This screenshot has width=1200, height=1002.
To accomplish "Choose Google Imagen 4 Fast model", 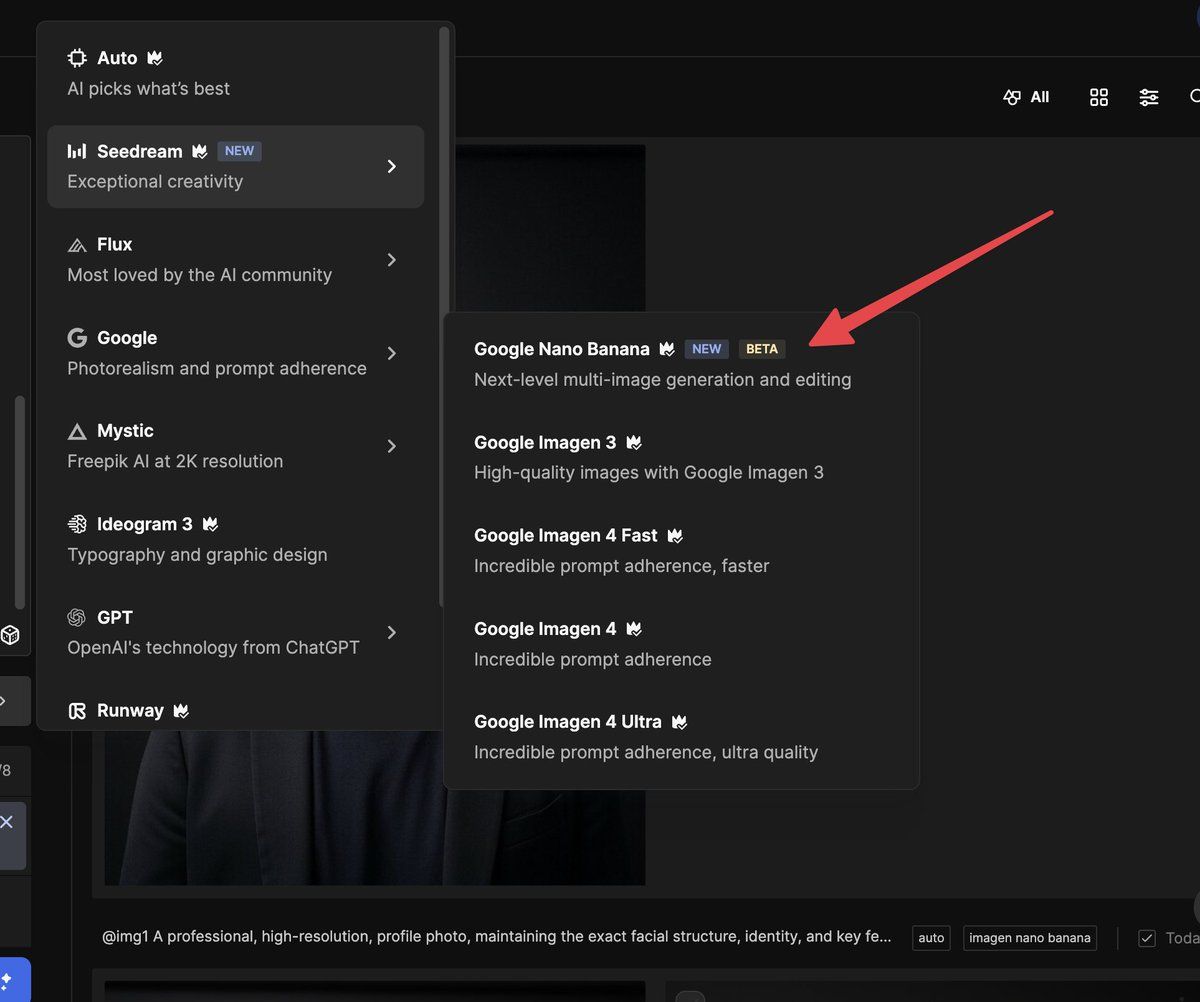I will click(680, 550).
